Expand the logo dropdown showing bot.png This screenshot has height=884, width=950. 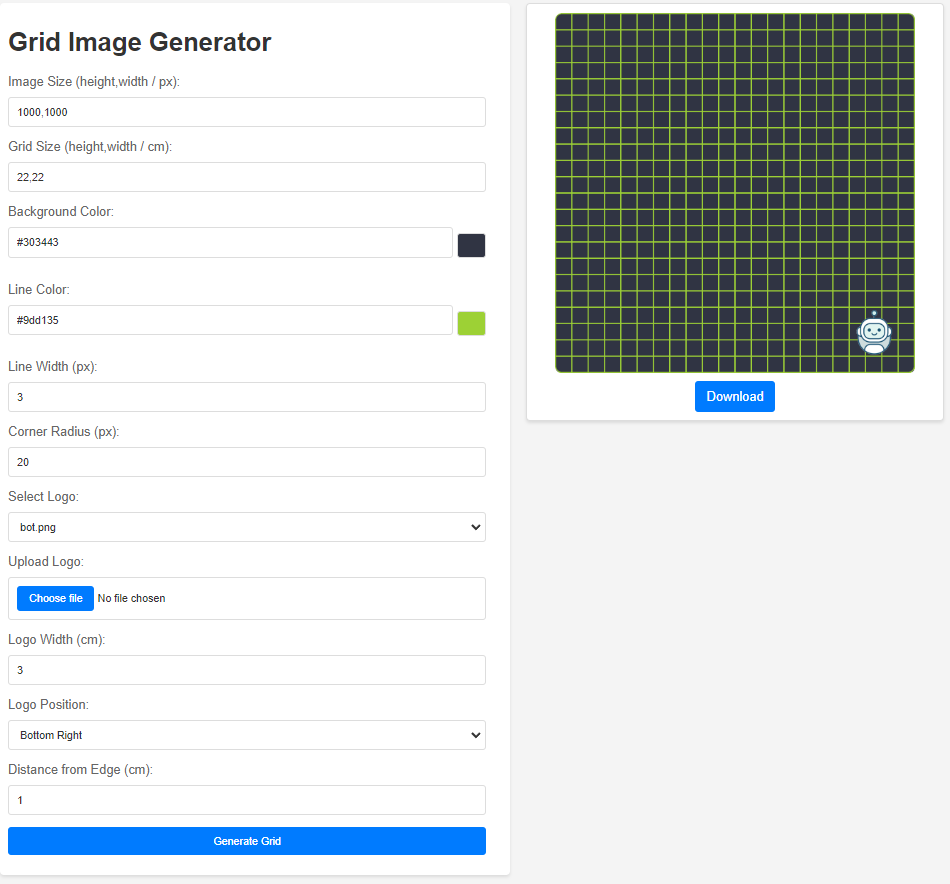[x=246, y=527]
